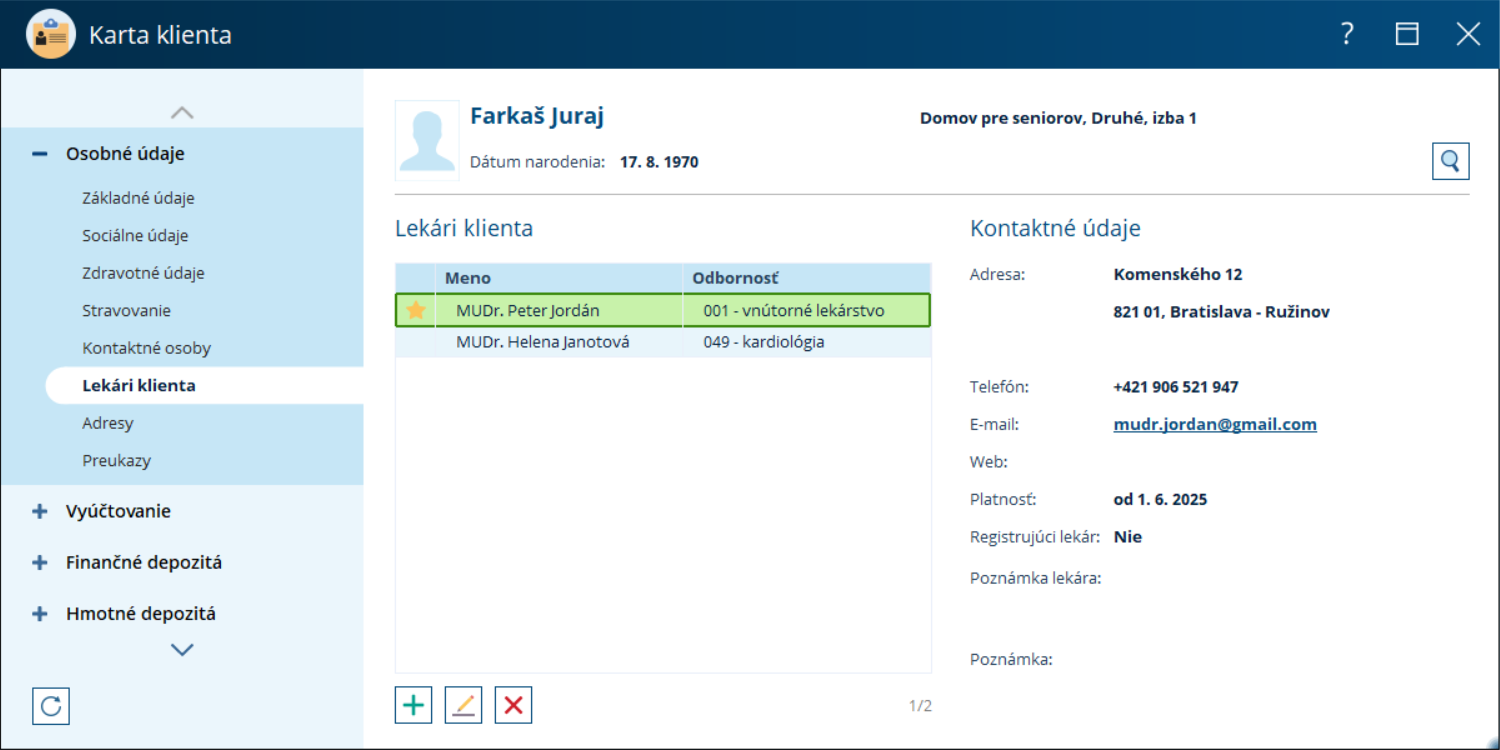
Task: Collapse the Osobné údaje section
Action: [x=40, y=154]
